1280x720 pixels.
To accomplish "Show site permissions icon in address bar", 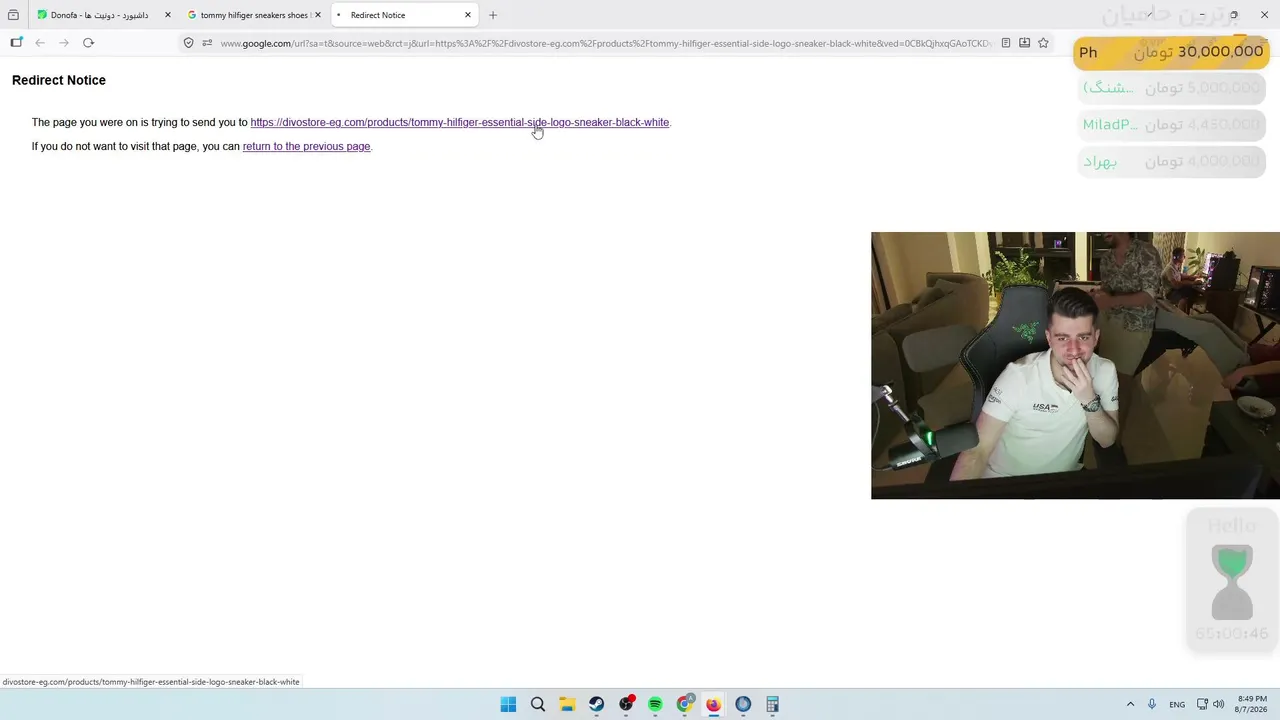I will click(207, 43).
